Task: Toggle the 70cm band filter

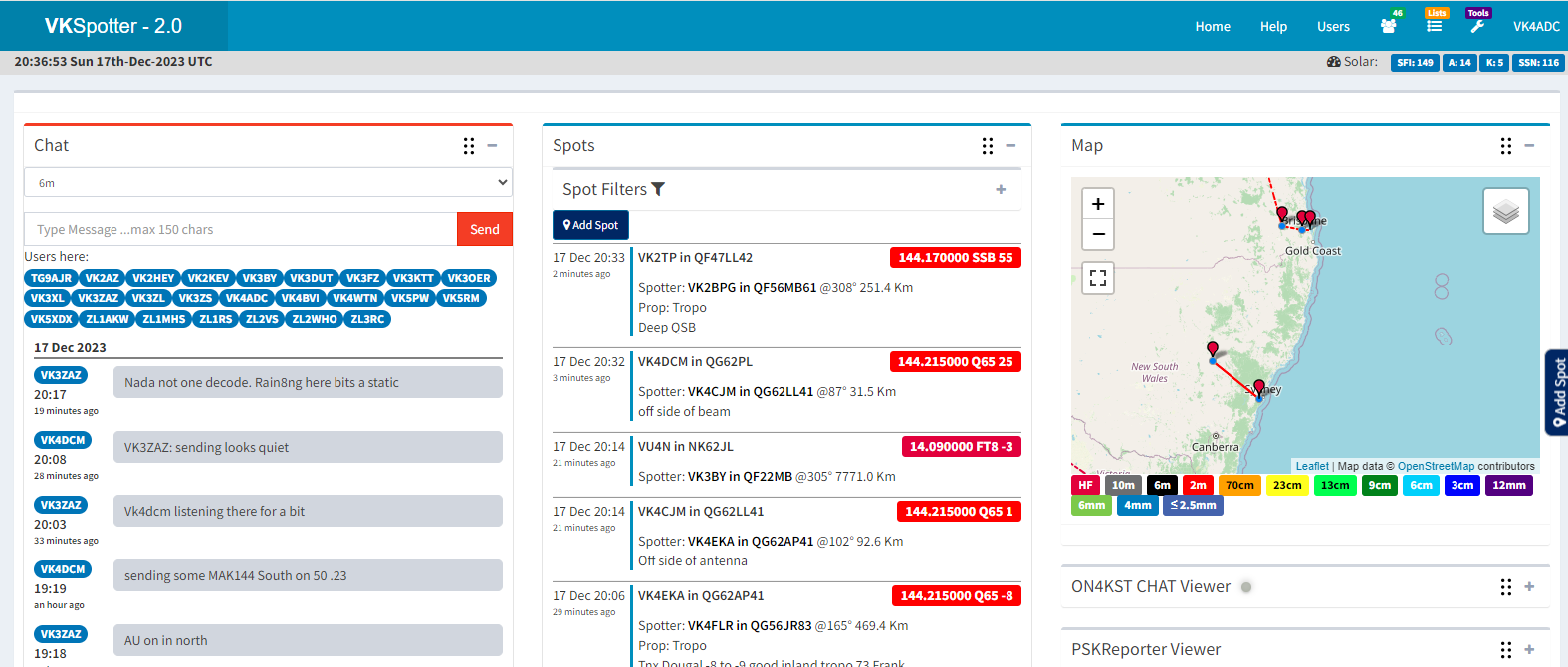Action: point(1239,486)
